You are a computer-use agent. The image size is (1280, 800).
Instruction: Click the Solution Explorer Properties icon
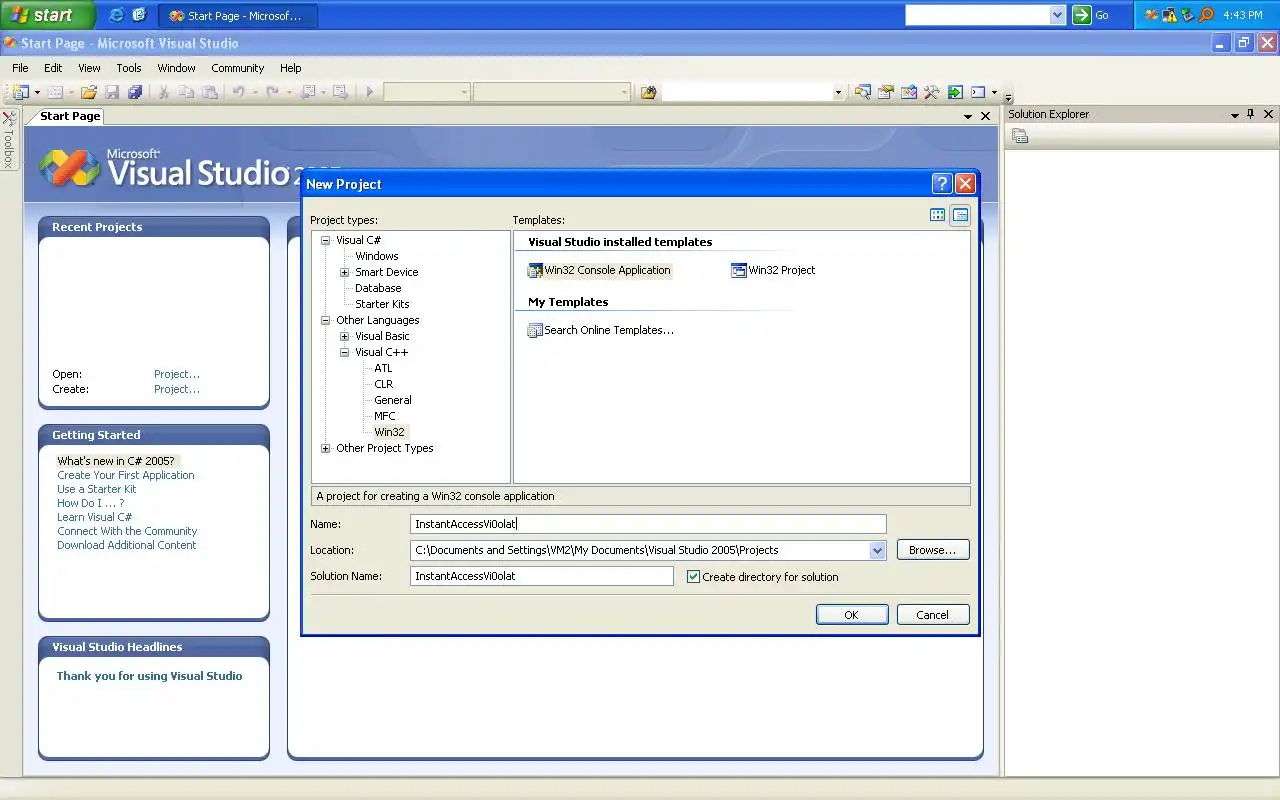pos(1020,136)
